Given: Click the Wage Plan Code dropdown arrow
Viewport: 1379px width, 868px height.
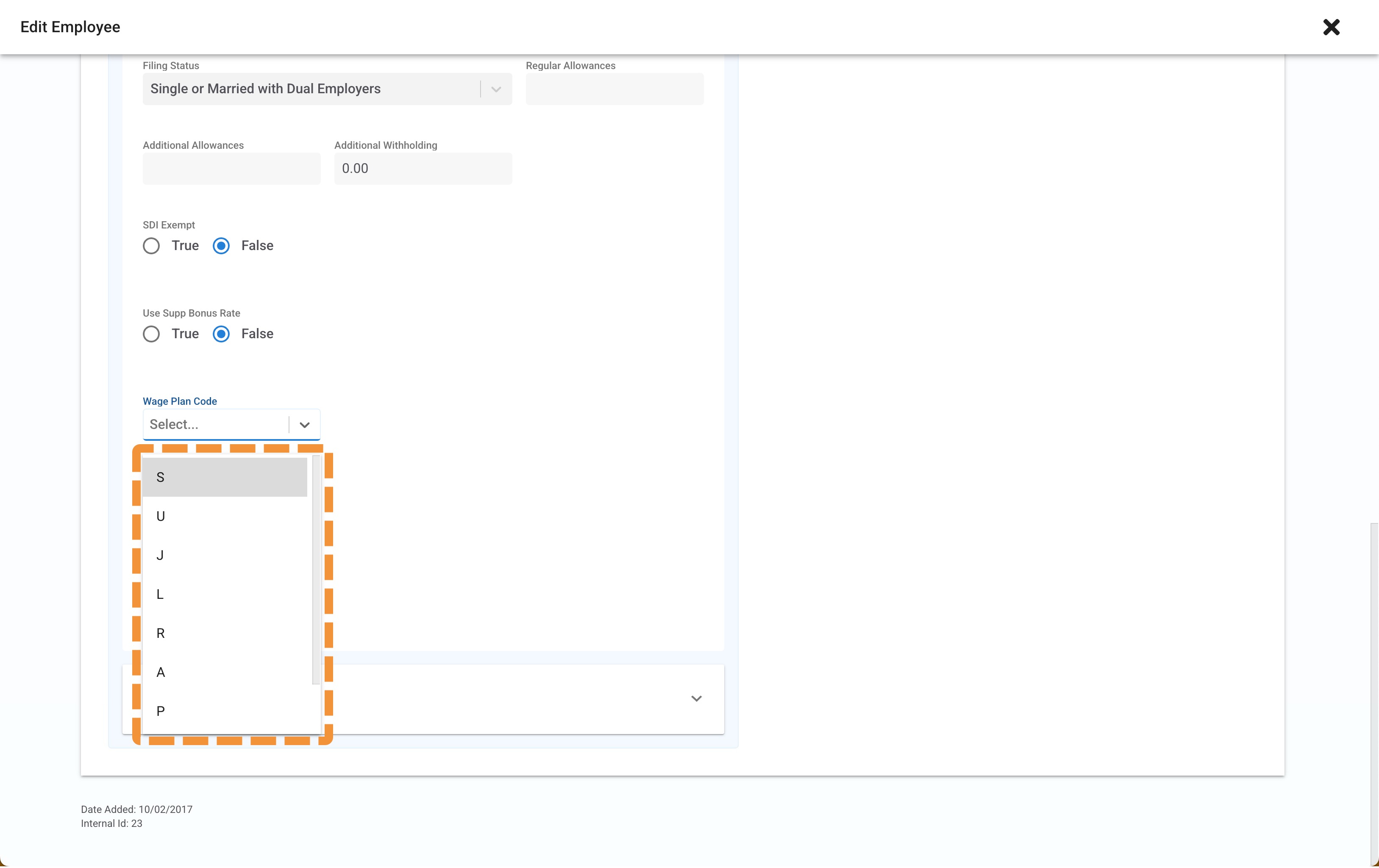Looking at the screenshot, I should pyautogui.click(x=305, y=425).
